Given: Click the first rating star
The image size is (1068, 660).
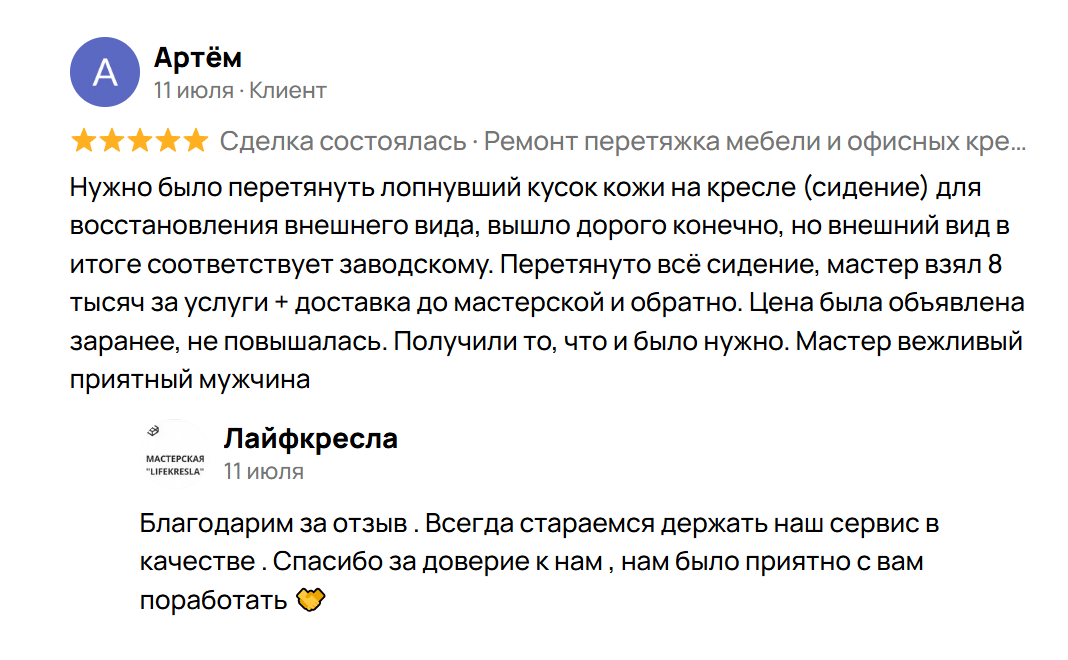Looking at the screenshot, I should coord(84,141).
